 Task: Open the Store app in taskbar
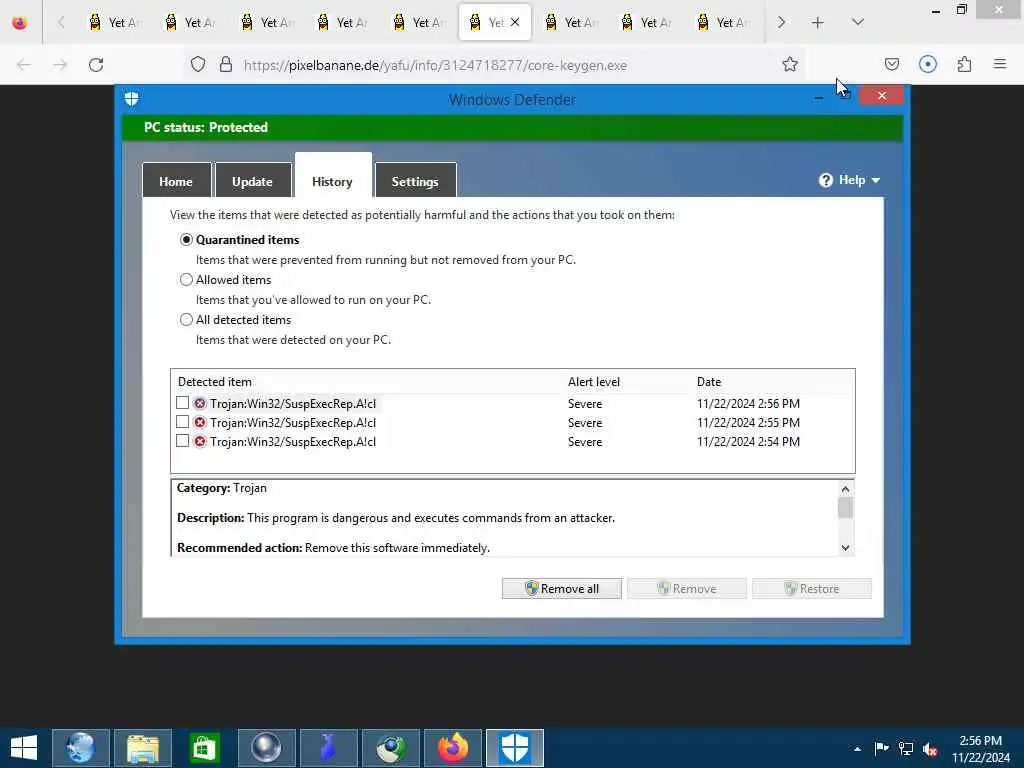tap(204, 748)
